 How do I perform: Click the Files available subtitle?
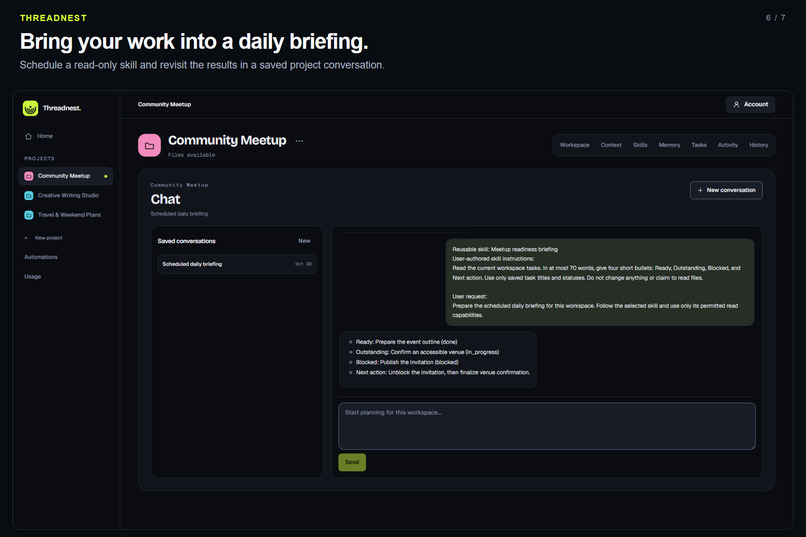tap(192, 155)
